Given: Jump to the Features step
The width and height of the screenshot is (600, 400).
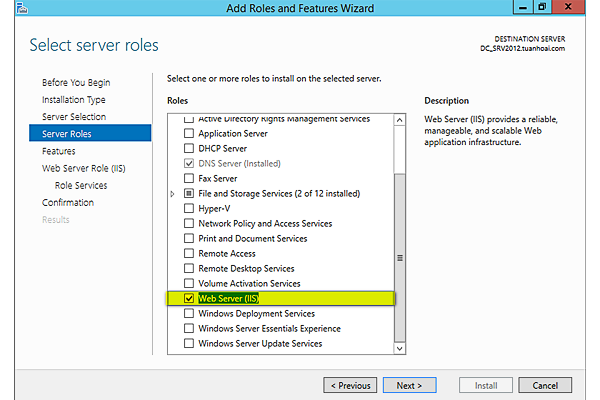Looking at the screenshot, I should [x=59, y=151].
